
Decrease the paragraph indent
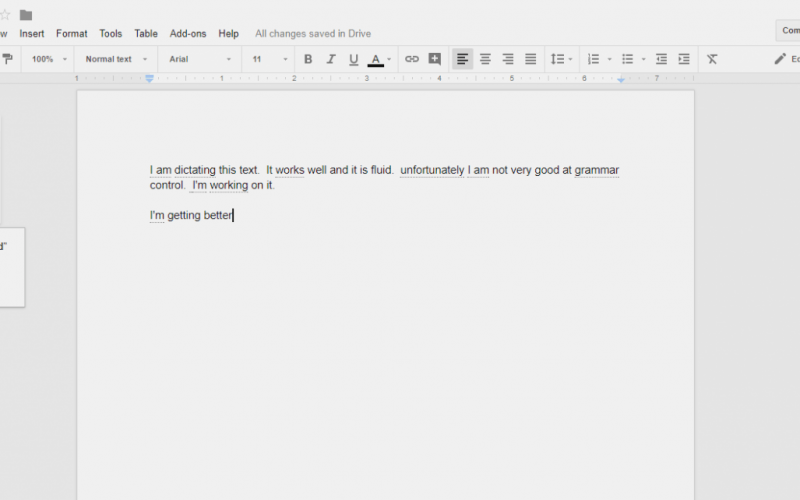coord(661,59)
